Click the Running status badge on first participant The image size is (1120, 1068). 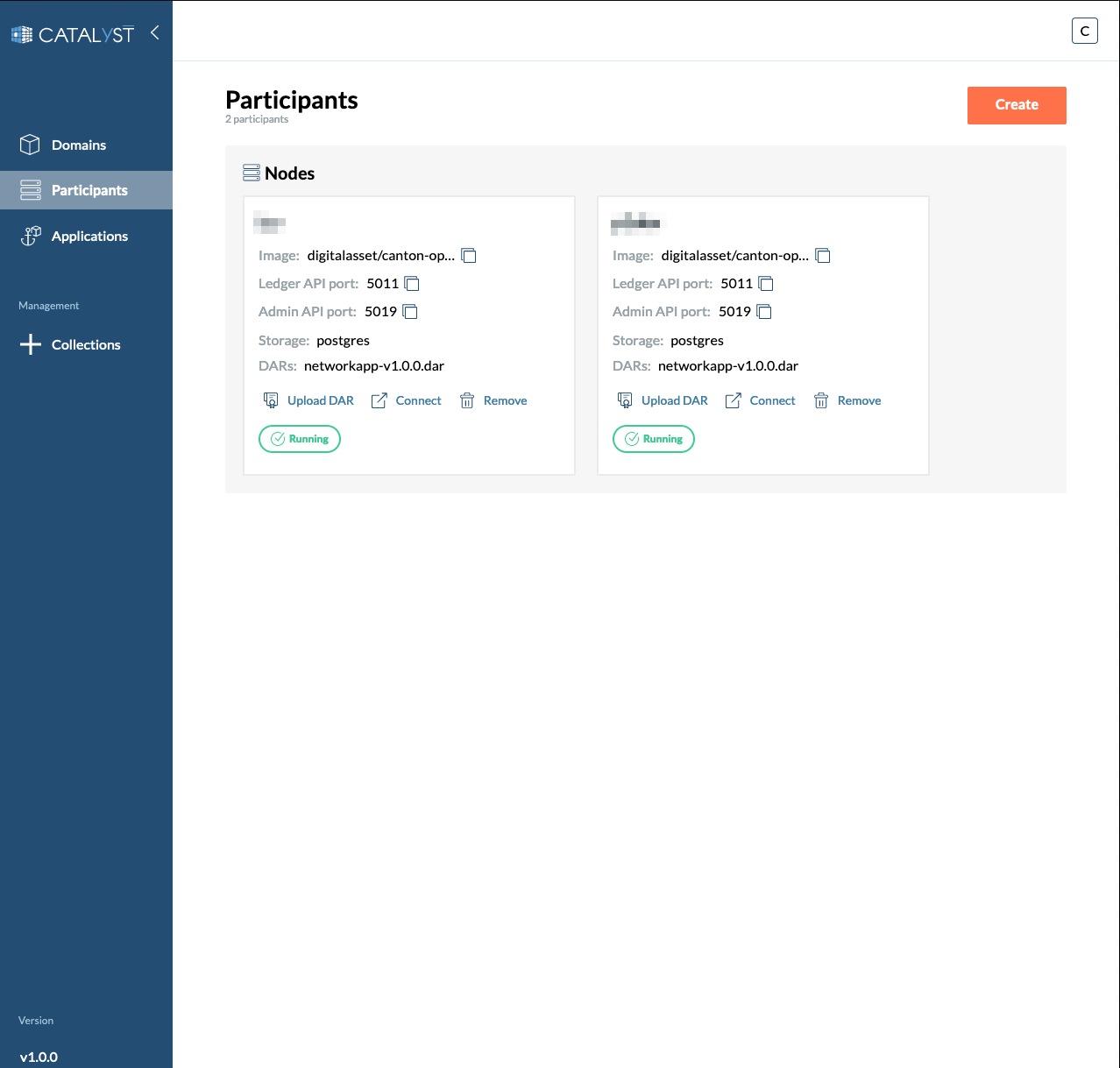[x=299, y=438]
